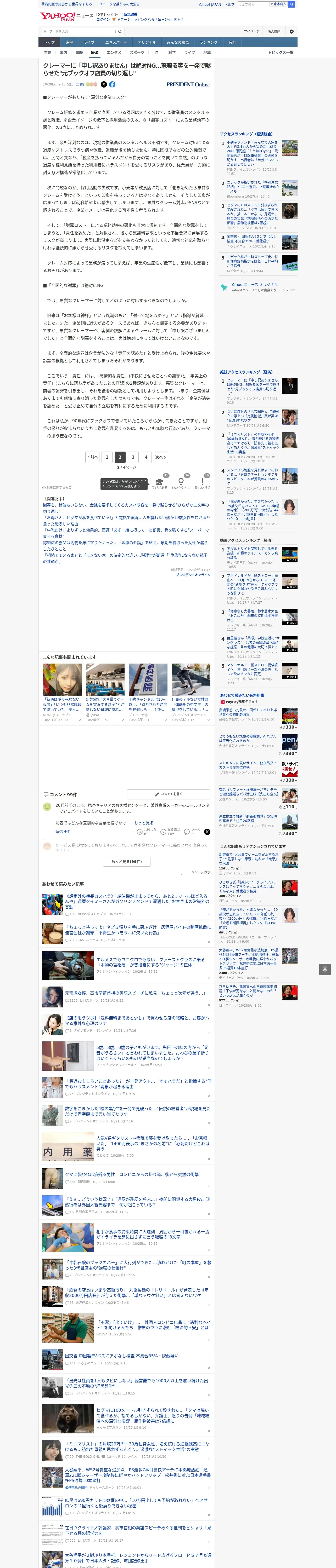Open the 丸亀製麺のトリドール article

[137, 1292]
